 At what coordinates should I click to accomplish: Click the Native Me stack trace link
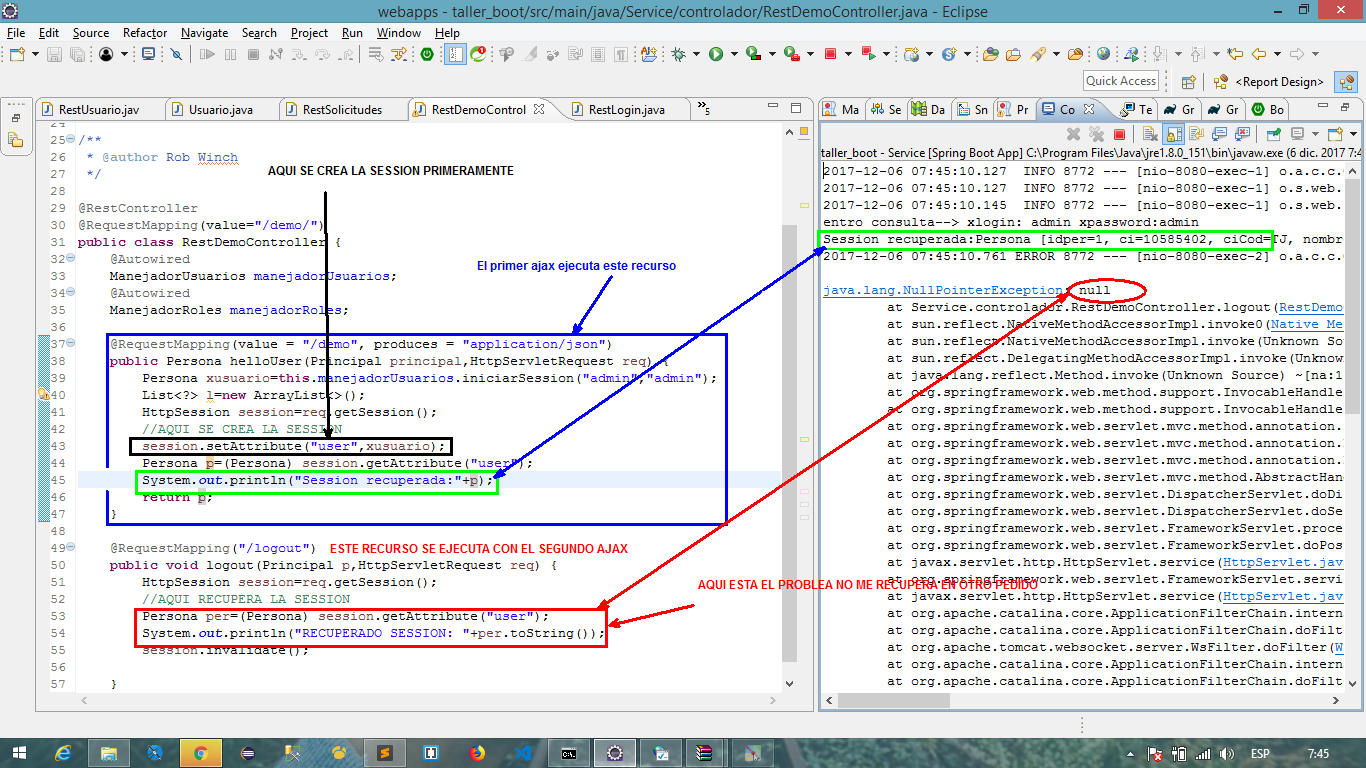click(x=1305, y=325)
